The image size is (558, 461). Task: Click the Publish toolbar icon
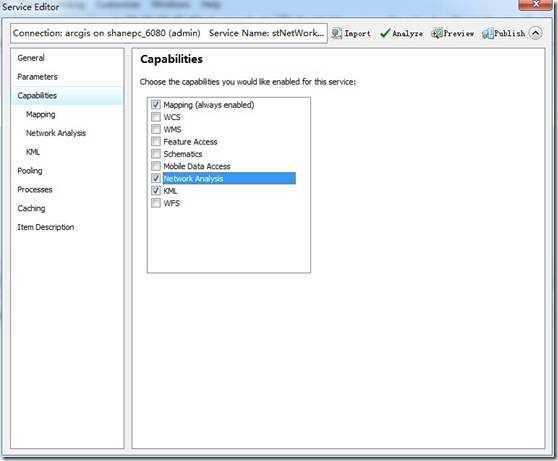coord(487,33)
